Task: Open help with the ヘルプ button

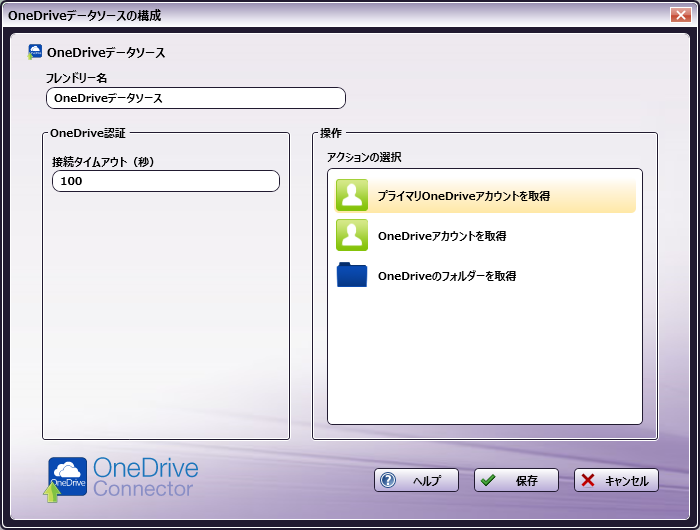Action: coord(416,480)
